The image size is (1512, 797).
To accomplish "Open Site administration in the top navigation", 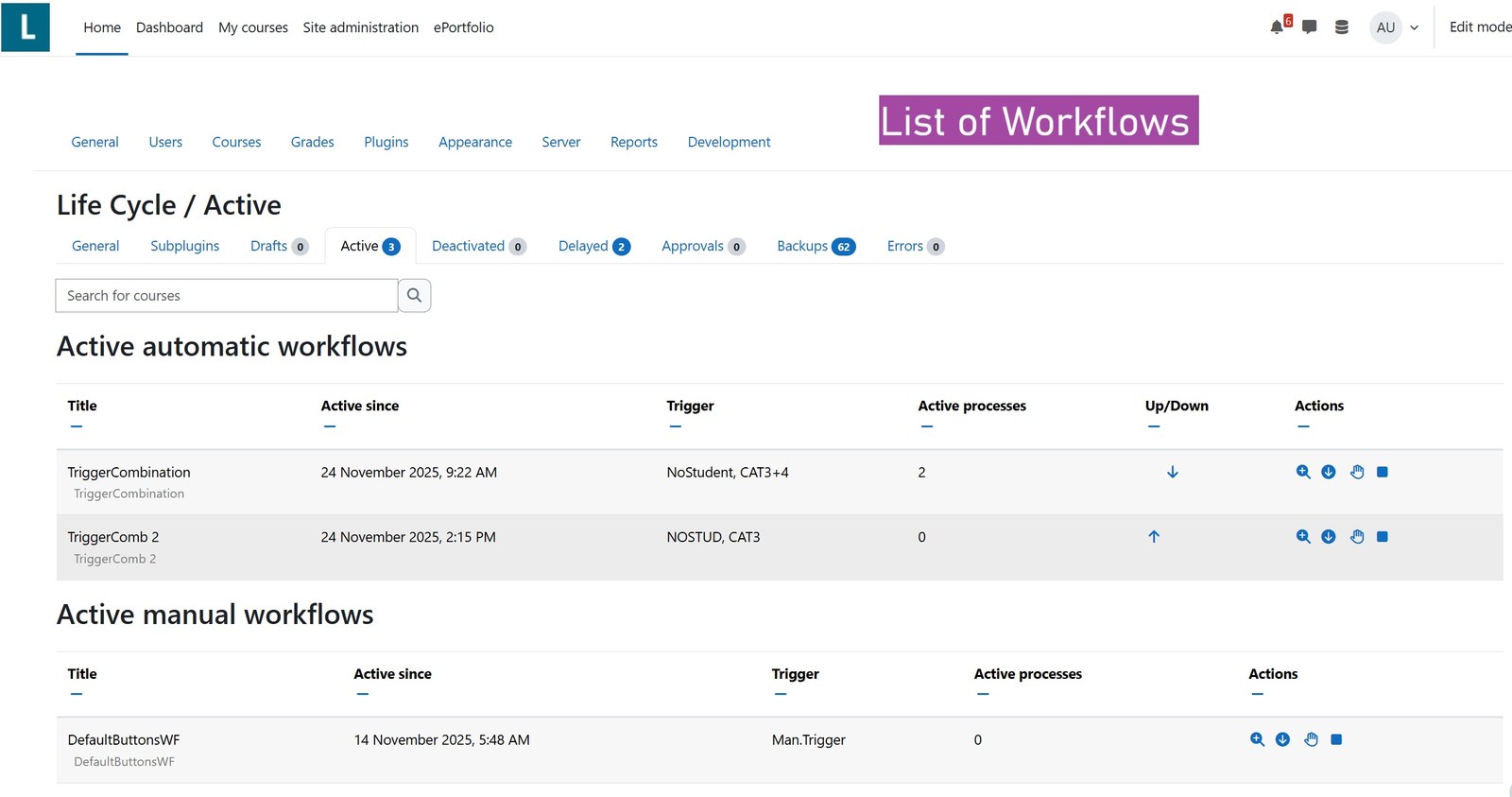I will coord(361,27).
